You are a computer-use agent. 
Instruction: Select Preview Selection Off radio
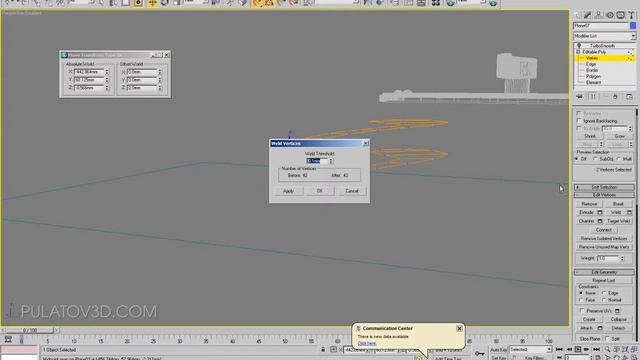point(577,159)
